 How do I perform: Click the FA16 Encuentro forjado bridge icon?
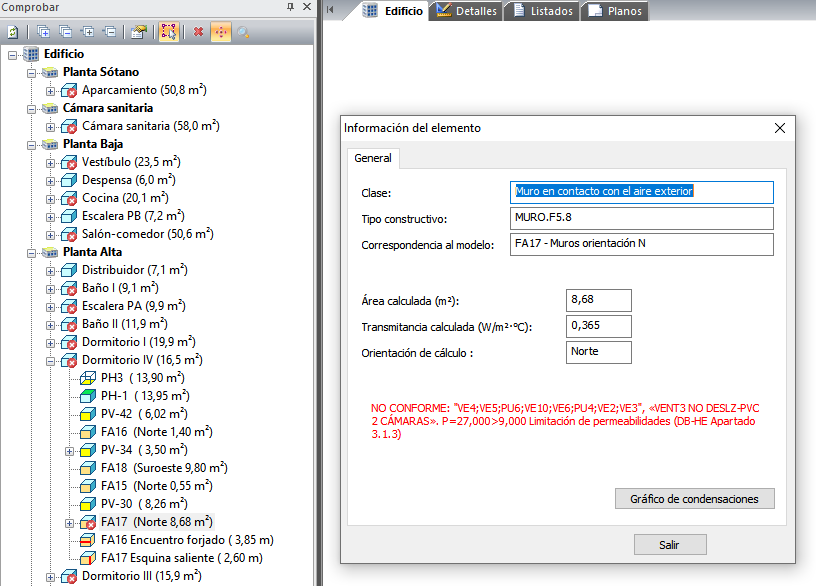[x=87, y=540]
